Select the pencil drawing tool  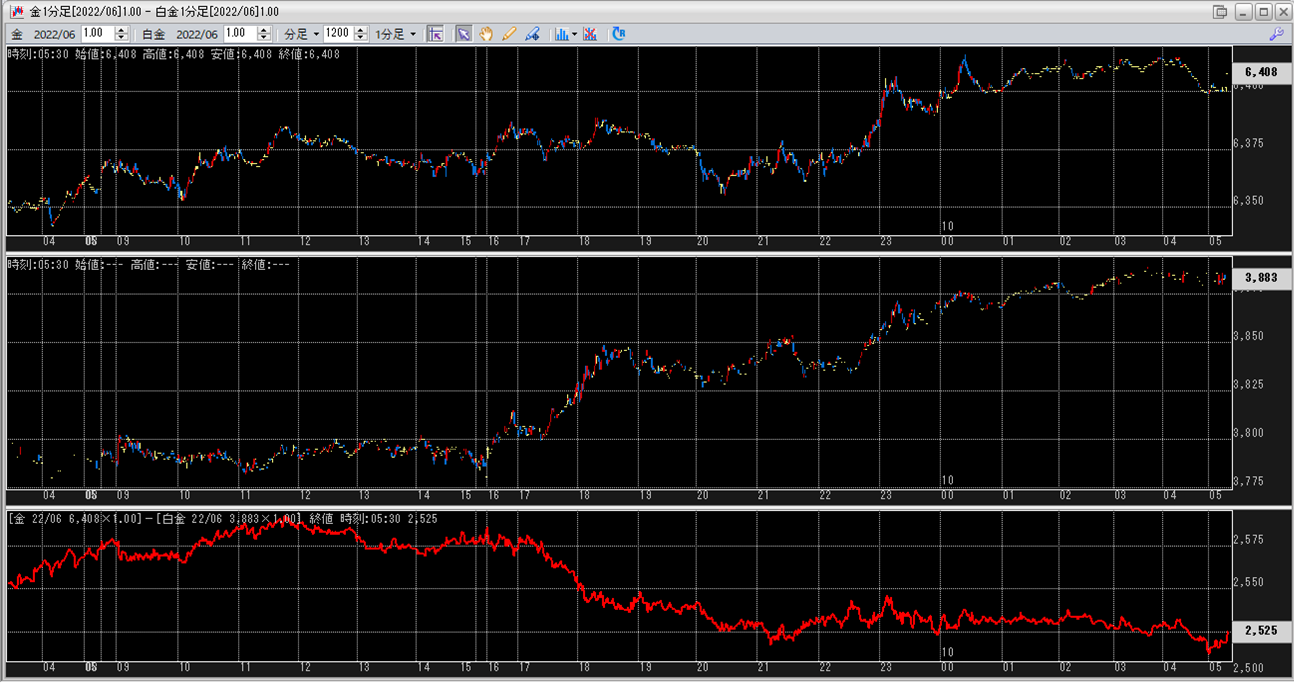[x=509, y=34]
